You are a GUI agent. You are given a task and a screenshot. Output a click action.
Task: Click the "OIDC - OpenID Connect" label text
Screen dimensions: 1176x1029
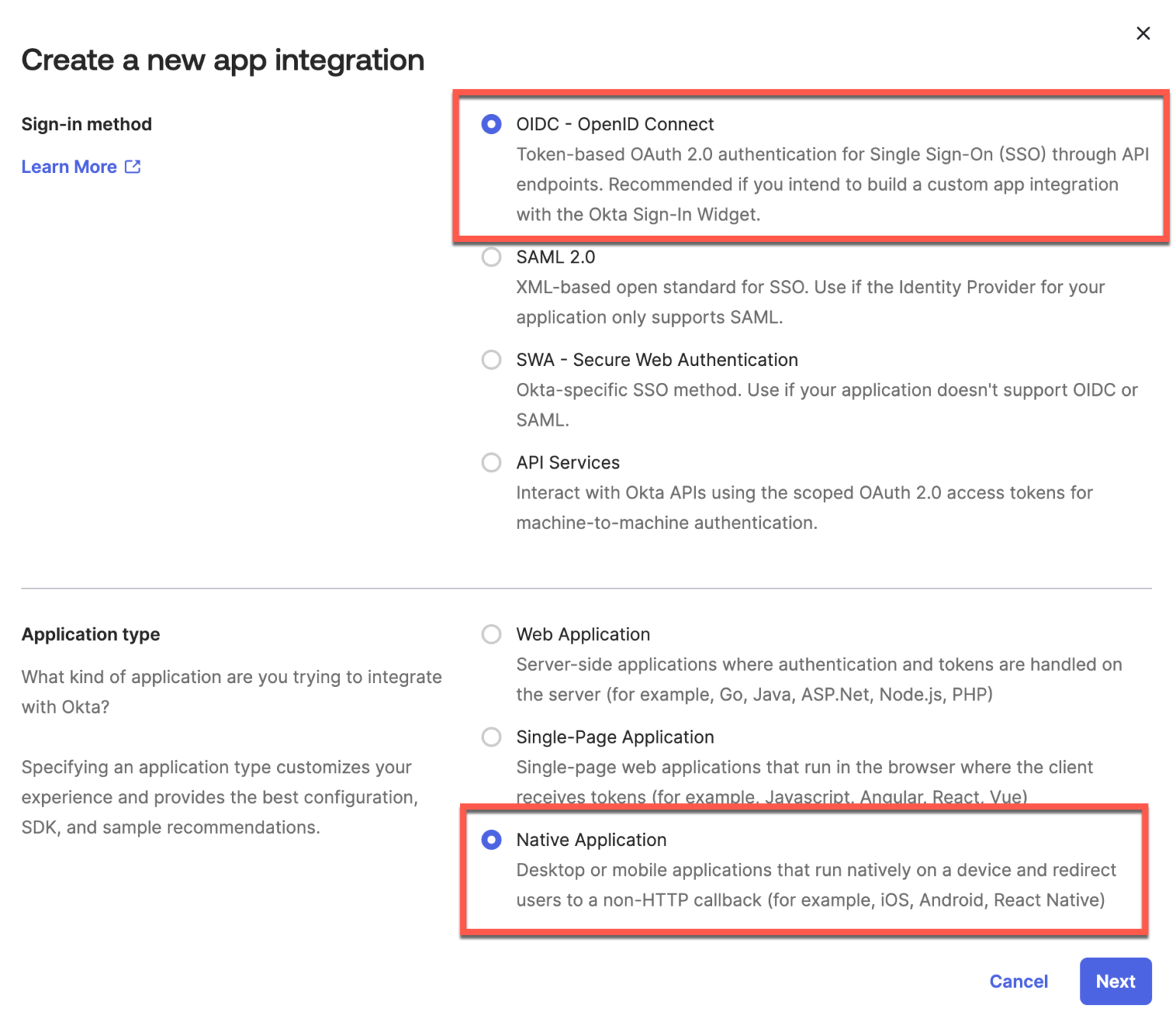click(614, 124)
